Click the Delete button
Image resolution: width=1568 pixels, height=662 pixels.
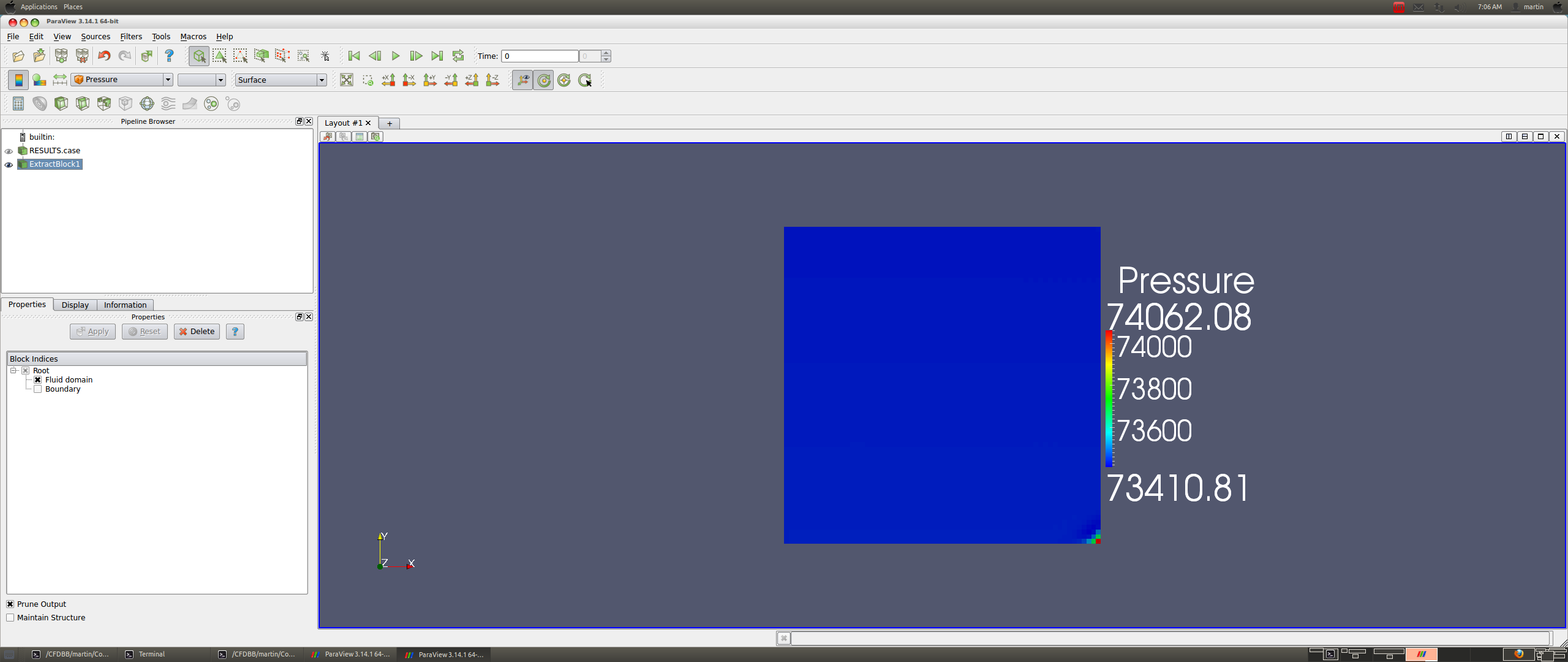coord(197,332)
